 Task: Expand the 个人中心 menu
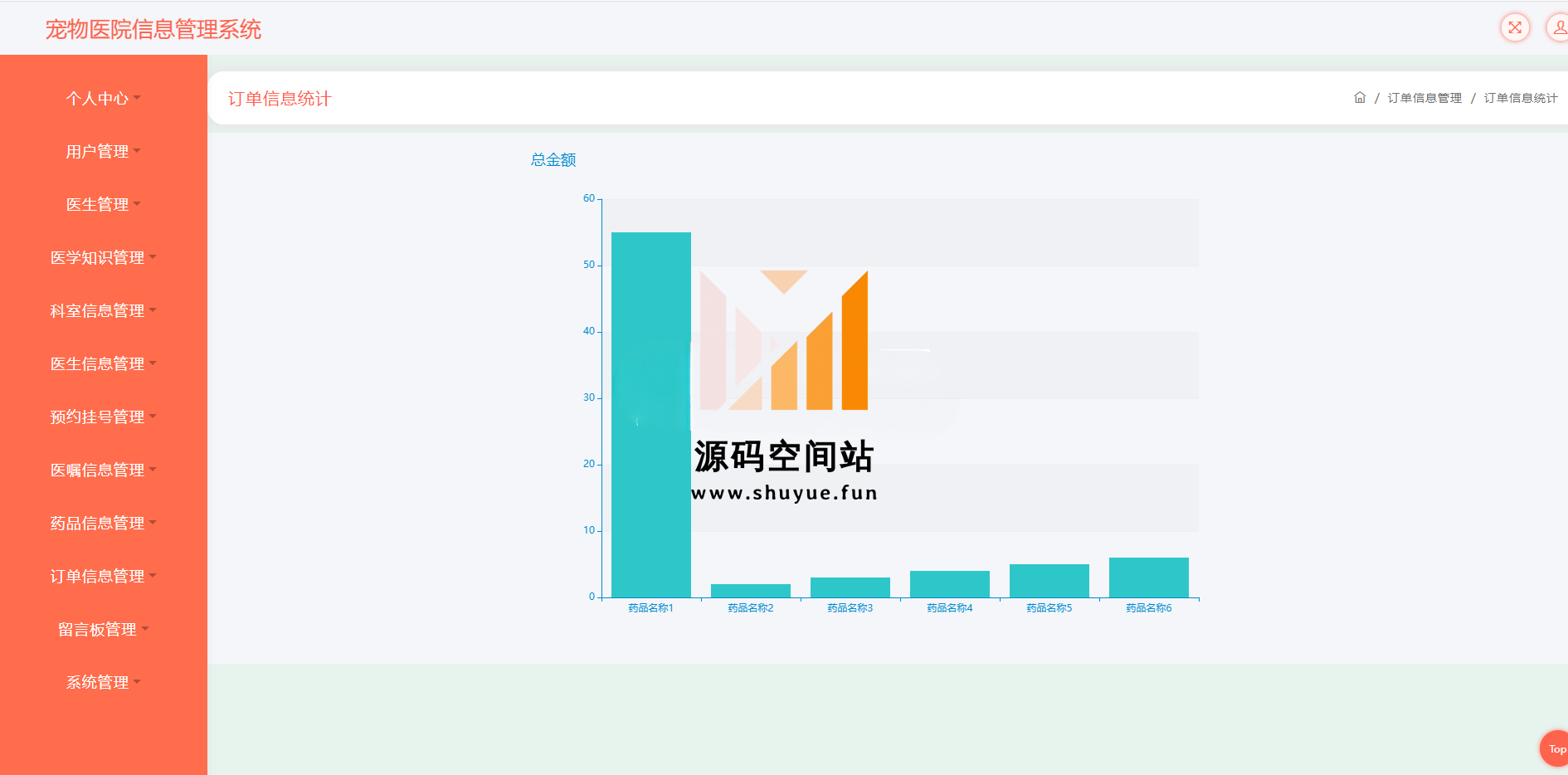pos(104,98)
